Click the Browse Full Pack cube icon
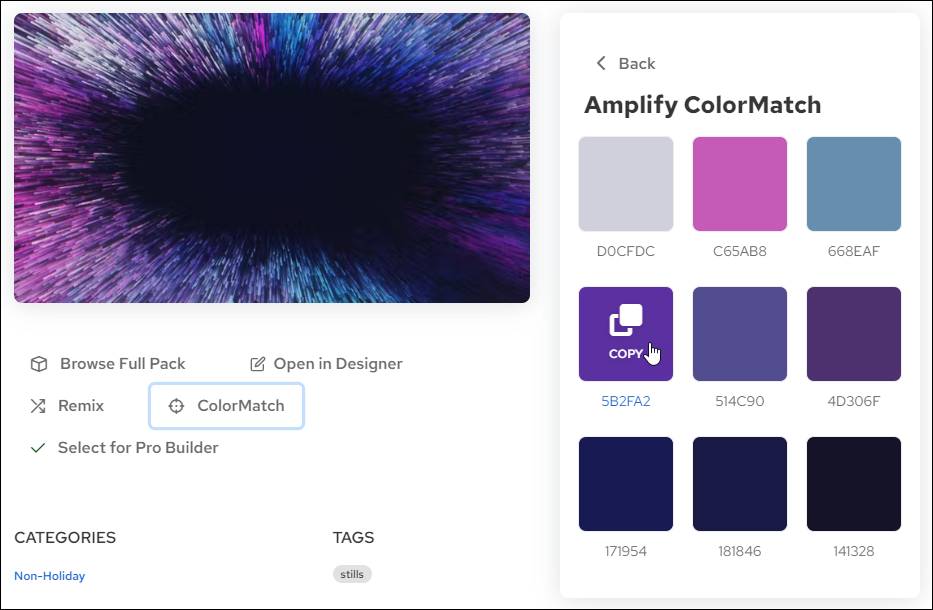The width and height of the screenshot is (933, 610). coord(38,364)
